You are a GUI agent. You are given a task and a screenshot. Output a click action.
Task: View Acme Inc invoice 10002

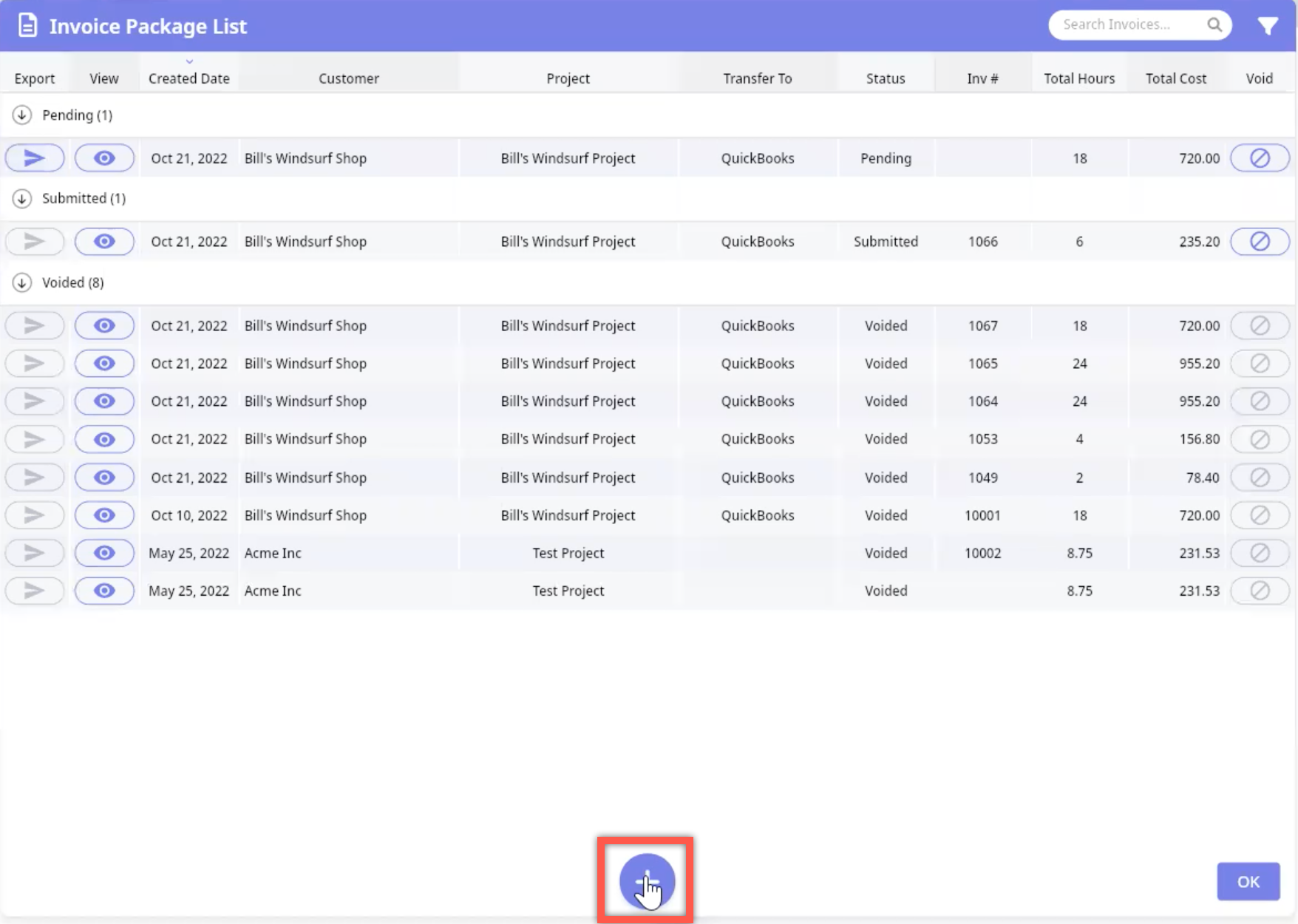104,553
